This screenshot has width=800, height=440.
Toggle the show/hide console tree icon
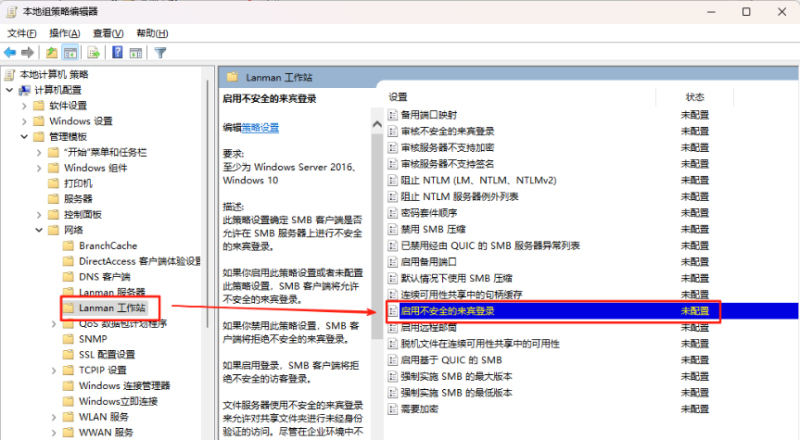[71, 52]
